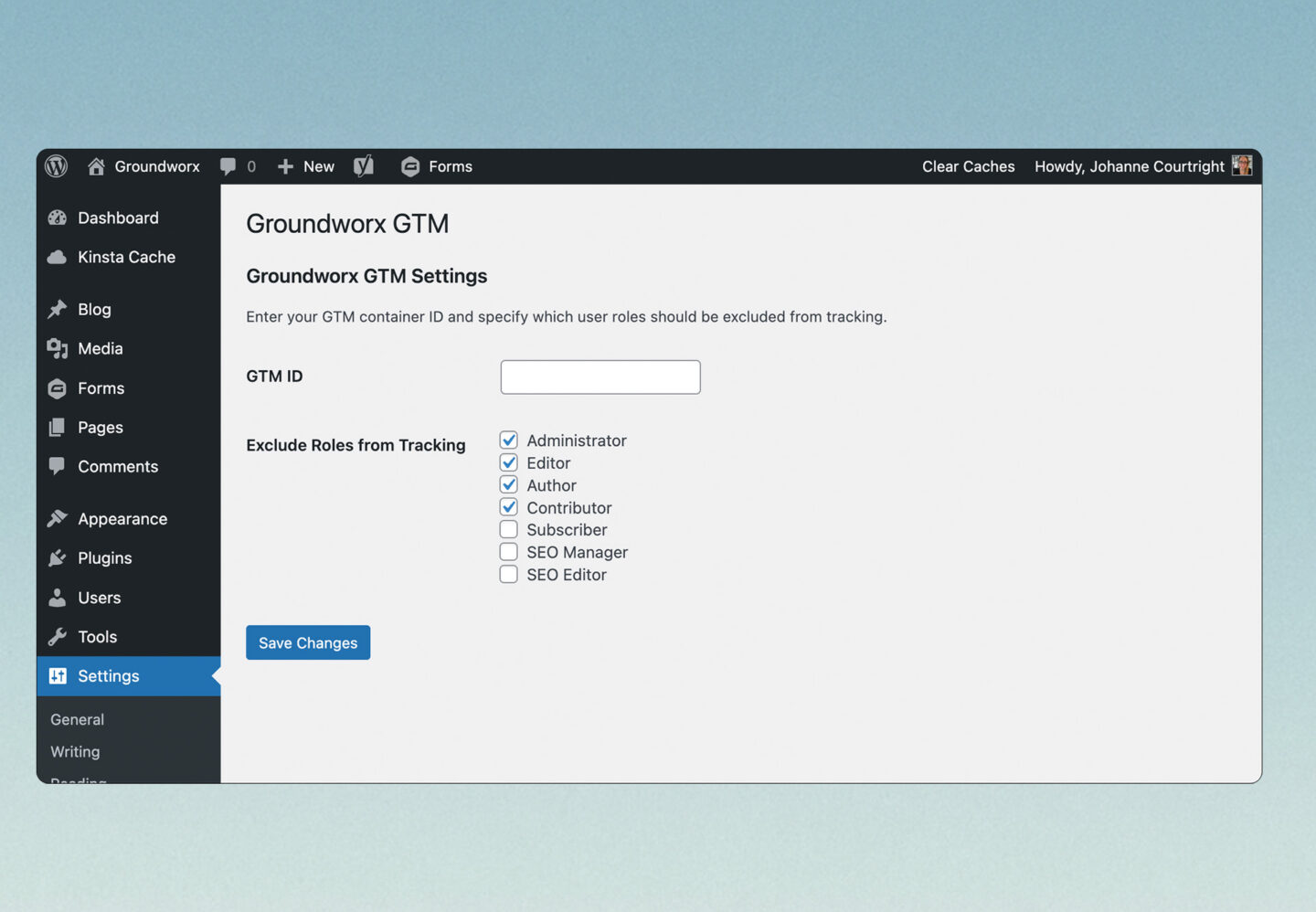Viewport: 1316px width, 912px height.
Task: Uncheck the Administrator role checkbox
Action: pyautogui.click(x=508, y=440)
